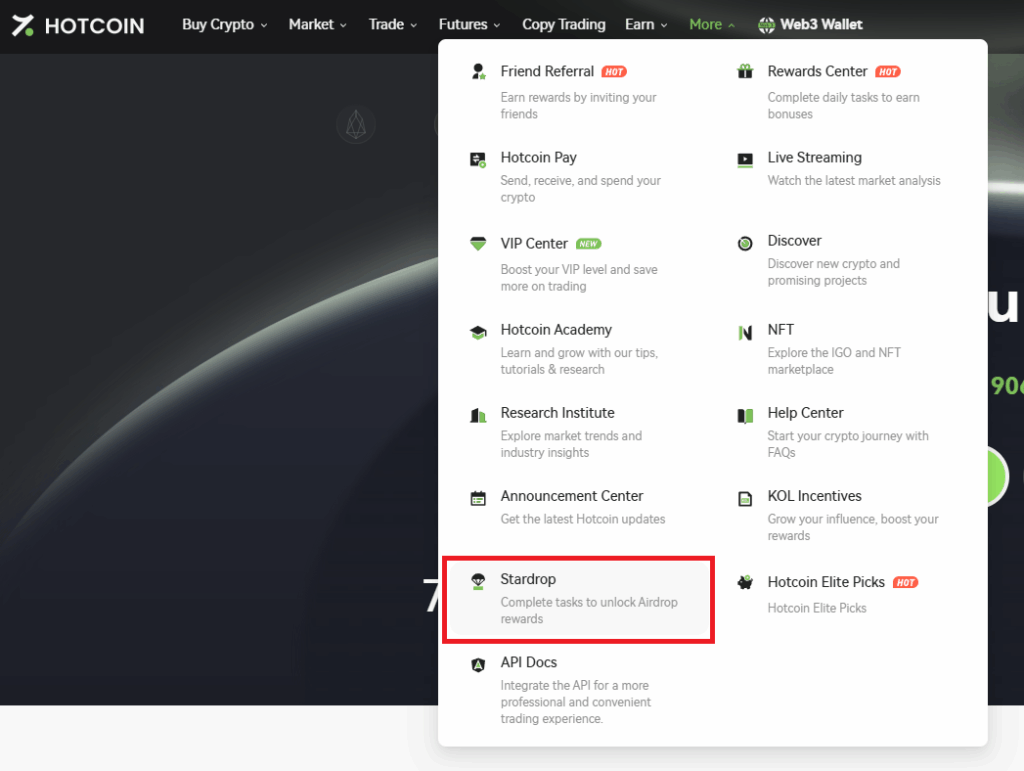Viewport: 1024px width, 771px height.
Task: Open the Copy Trading page
Action: [x=564, y=25]
